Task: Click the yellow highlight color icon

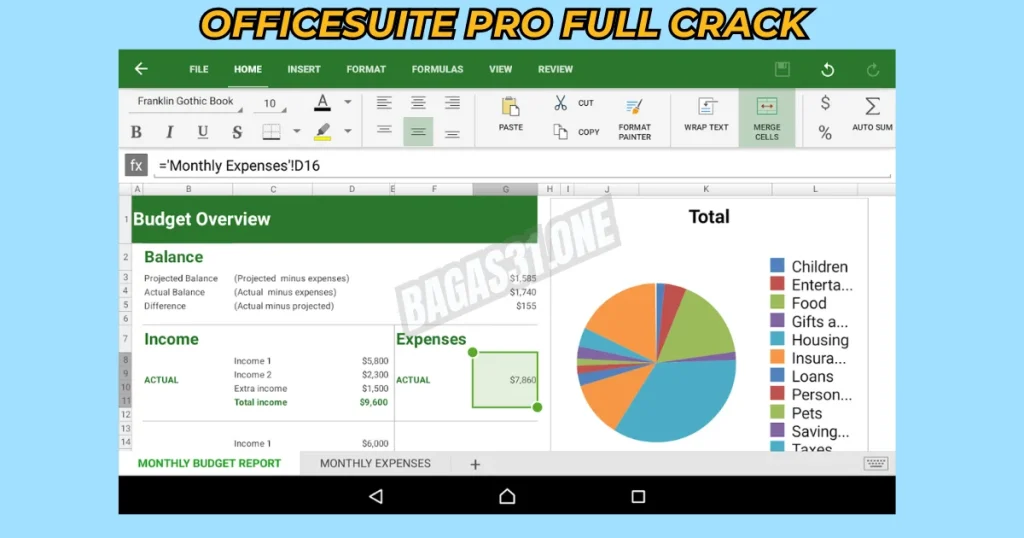Action: pyautogui.click(x=322, y=132)
